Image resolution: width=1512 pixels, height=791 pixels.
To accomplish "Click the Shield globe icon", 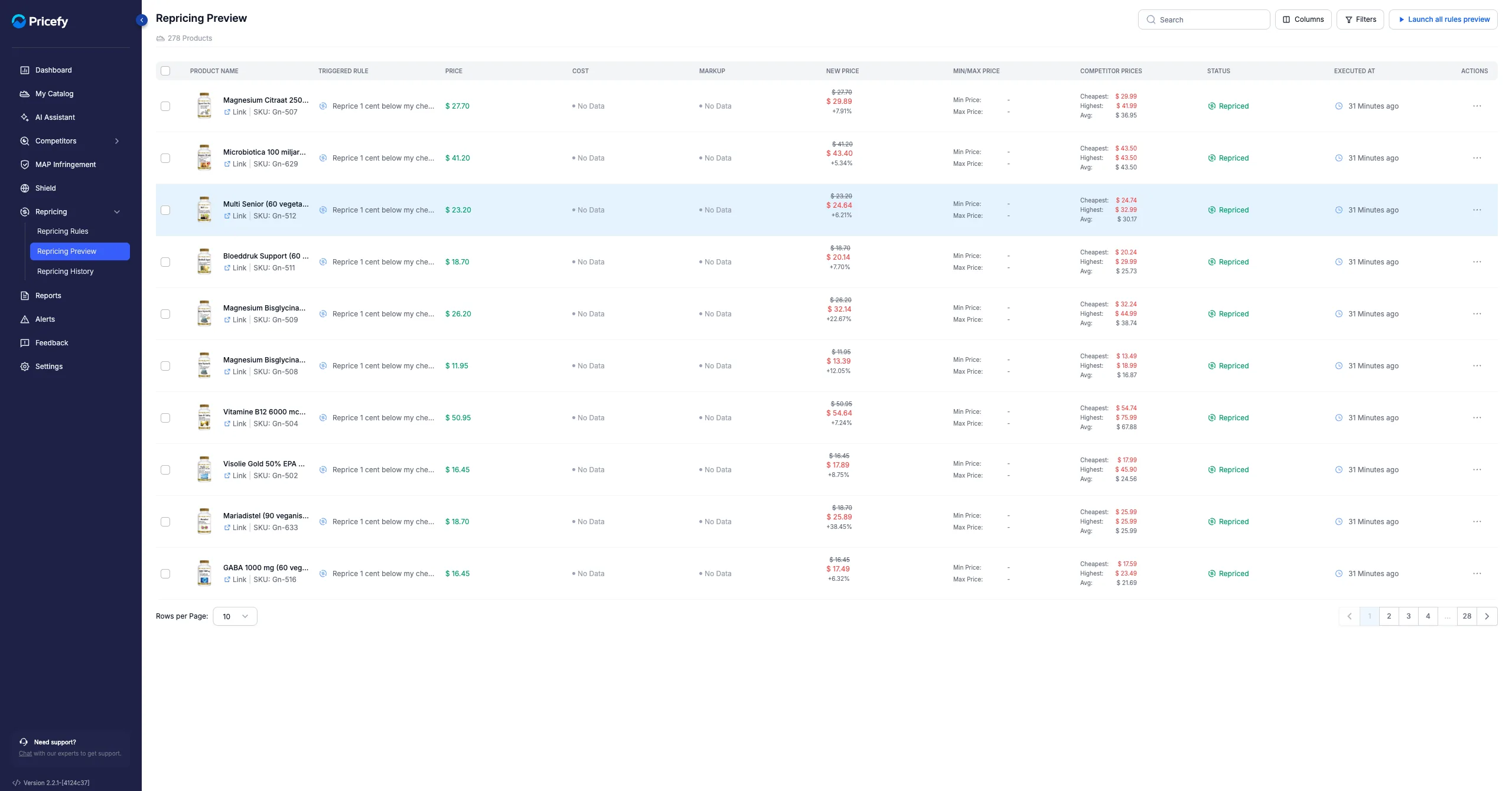I will coord(25,188).
